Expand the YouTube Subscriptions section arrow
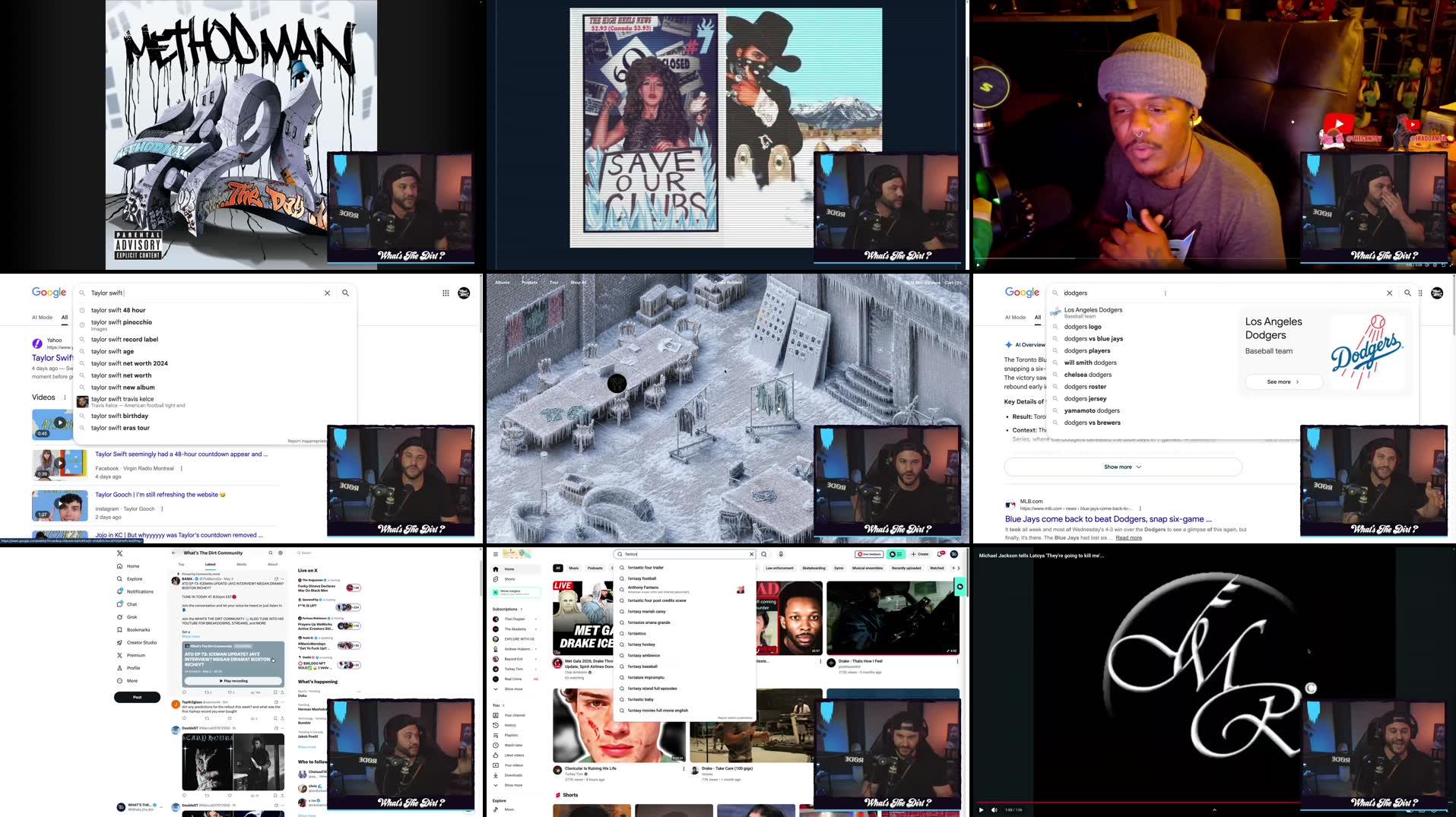This screenshot has height=817, width=1456. (522, 610)
